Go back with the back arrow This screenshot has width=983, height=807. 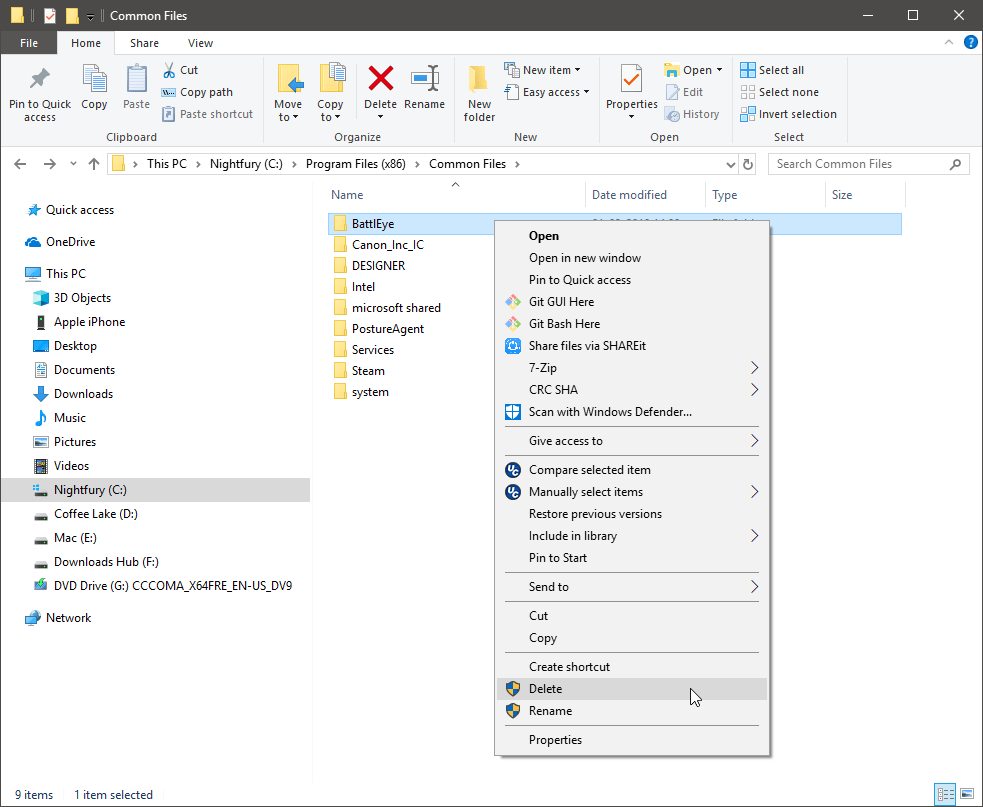(x=20, y=164)
